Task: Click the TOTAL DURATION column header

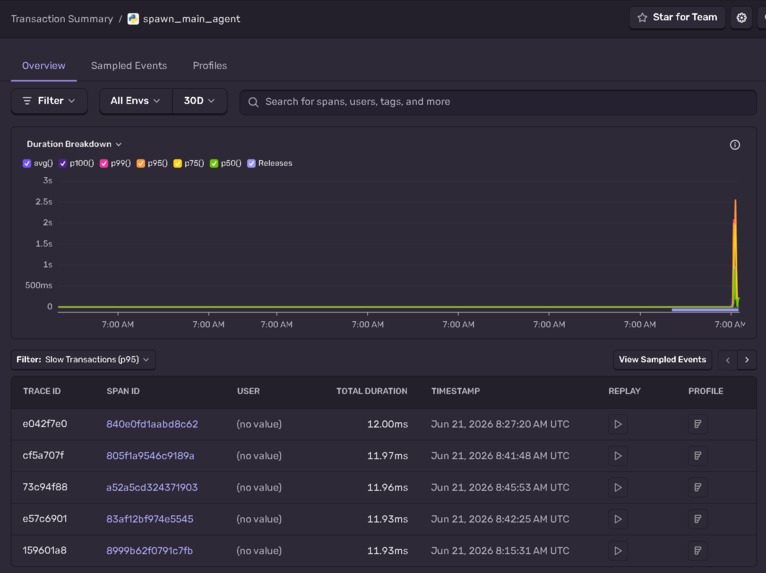Action: (x=371, y=391)
